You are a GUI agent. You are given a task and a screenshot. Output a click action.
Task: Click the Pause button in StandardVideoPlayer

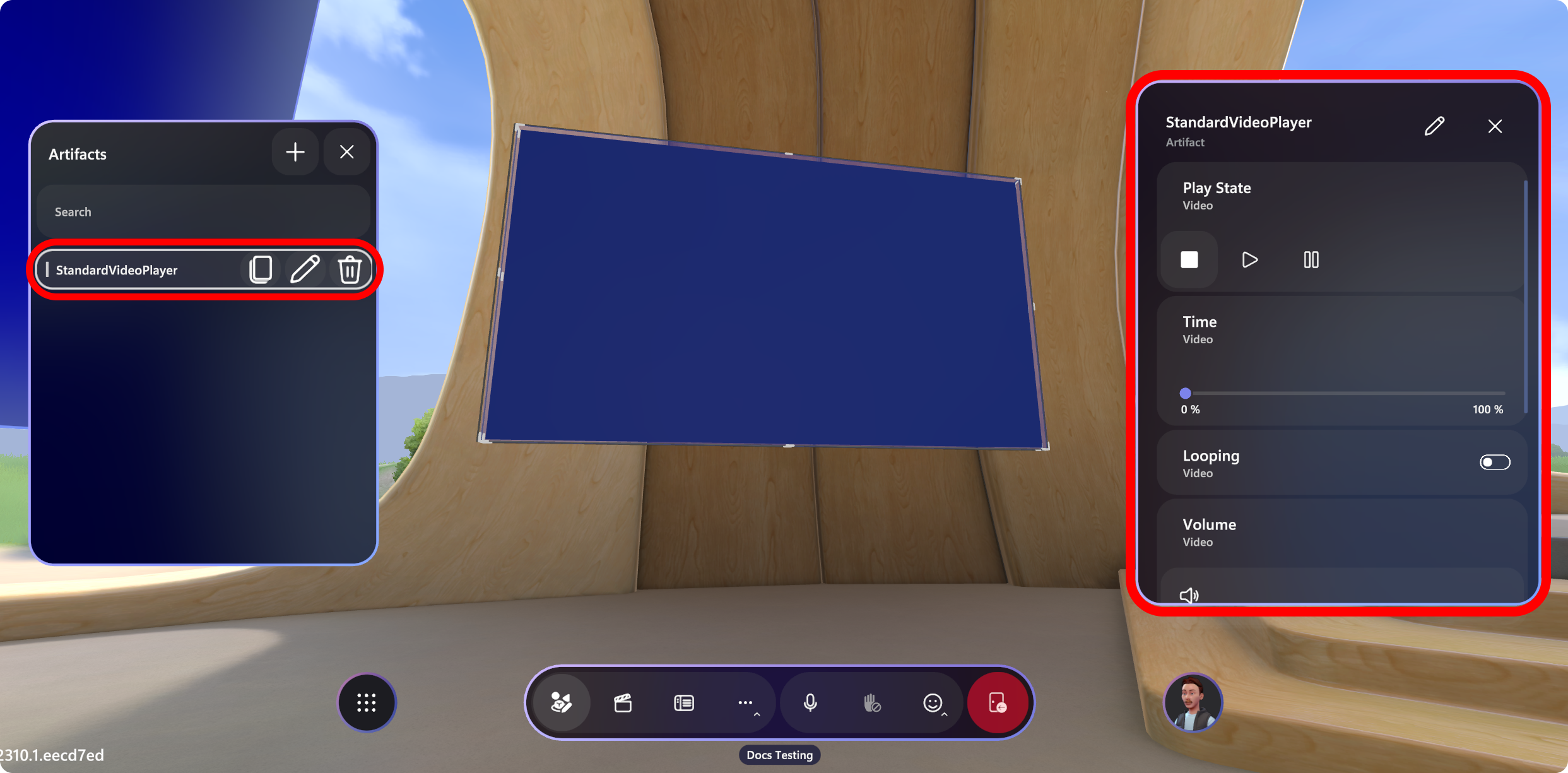pyautogui.click(x=1310, y=260)
